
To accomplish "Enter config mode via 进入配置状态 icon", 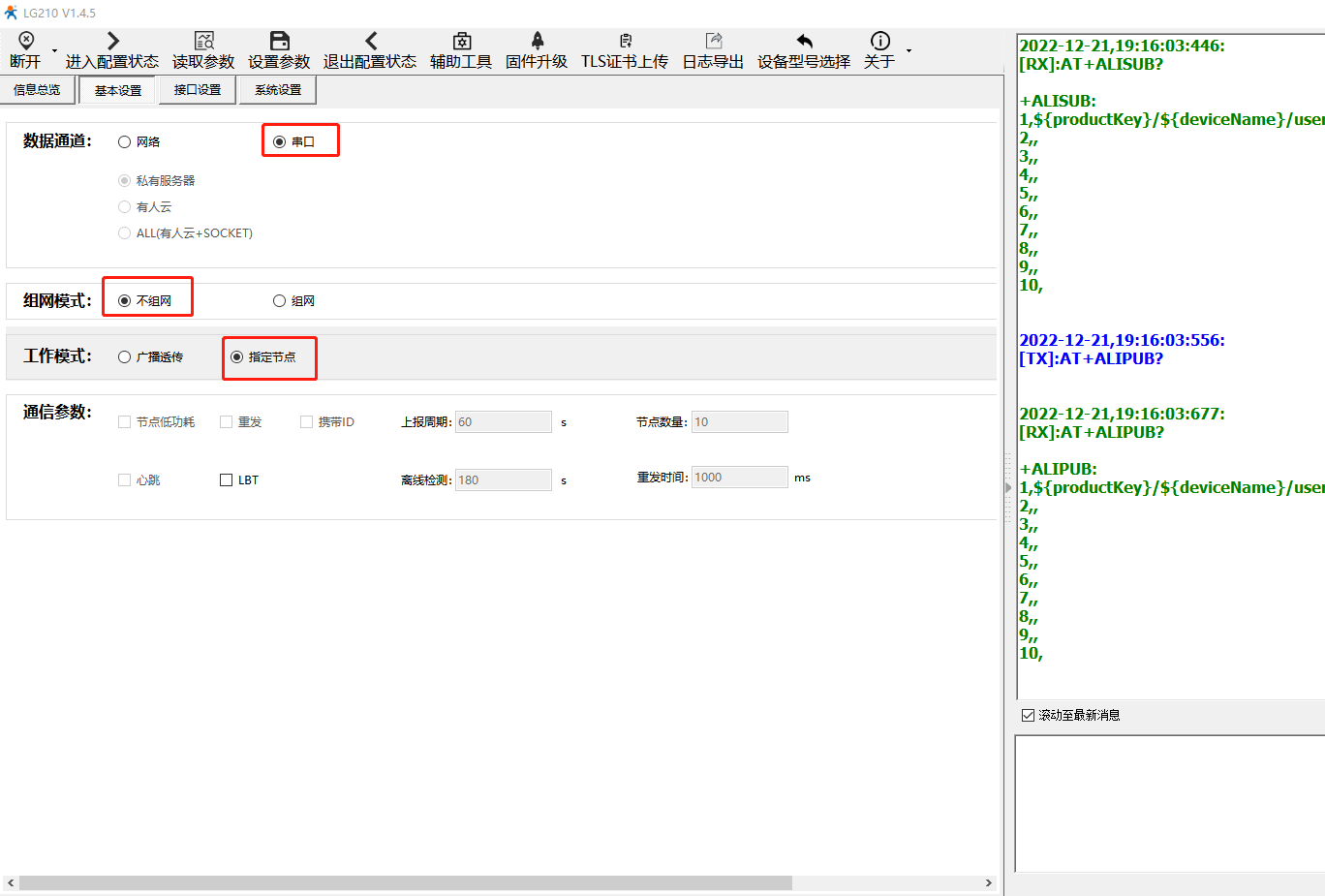I will point(112,41).
